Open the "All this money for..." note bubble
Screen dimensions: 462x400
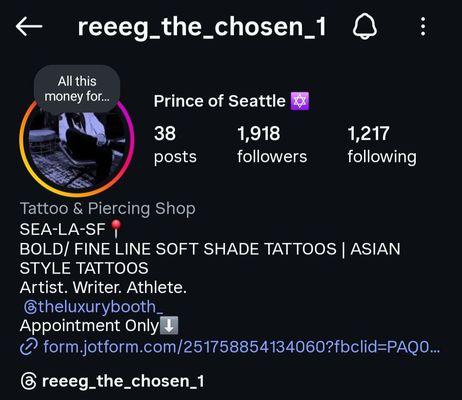pos(77,89)
